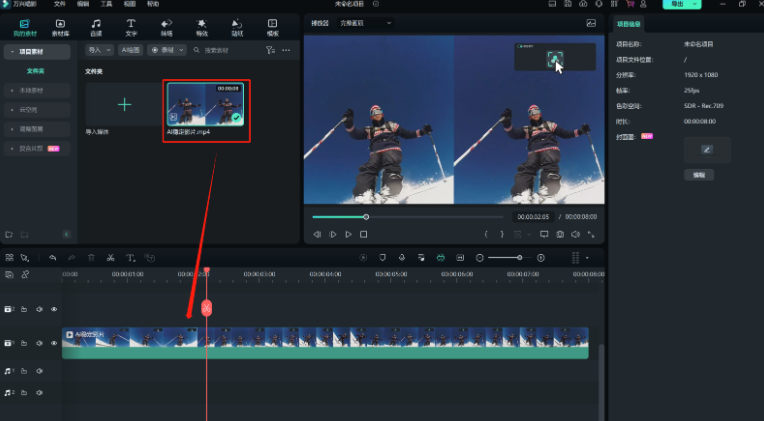Hide the video track 1 with eye icon
This screenshot has height=421, width=764.
54,343
